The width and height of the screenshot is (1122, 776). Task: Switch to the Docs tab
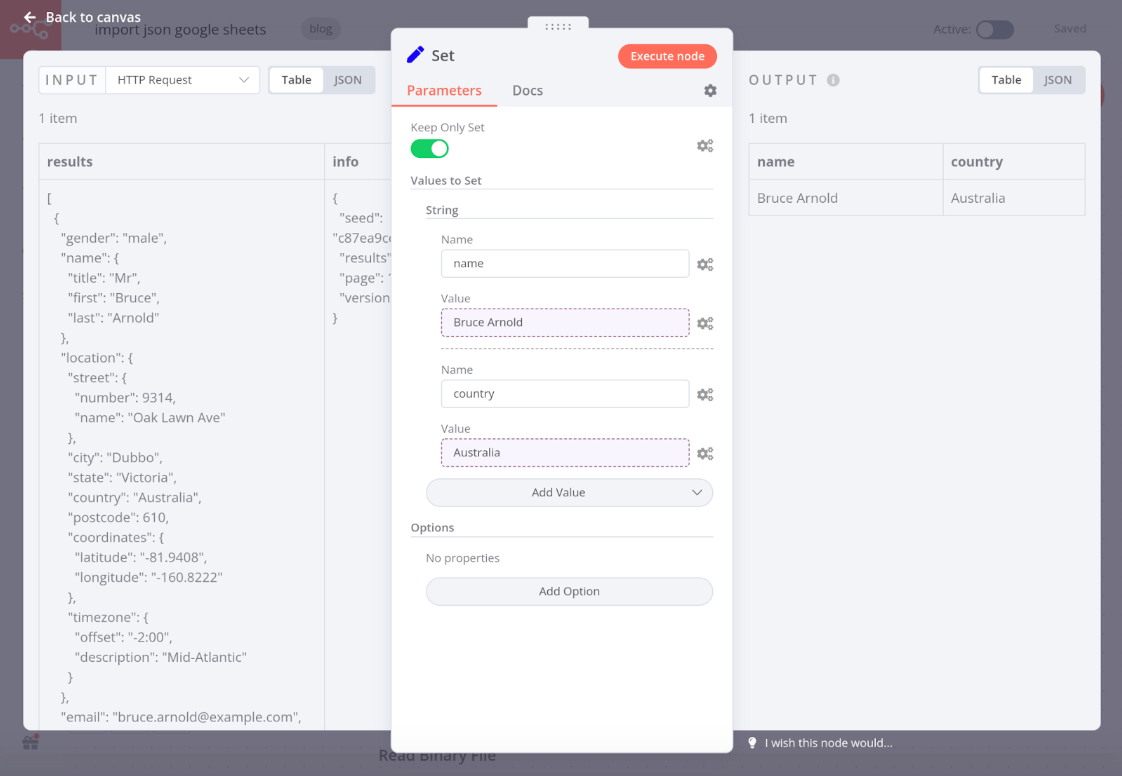[527, 90]
